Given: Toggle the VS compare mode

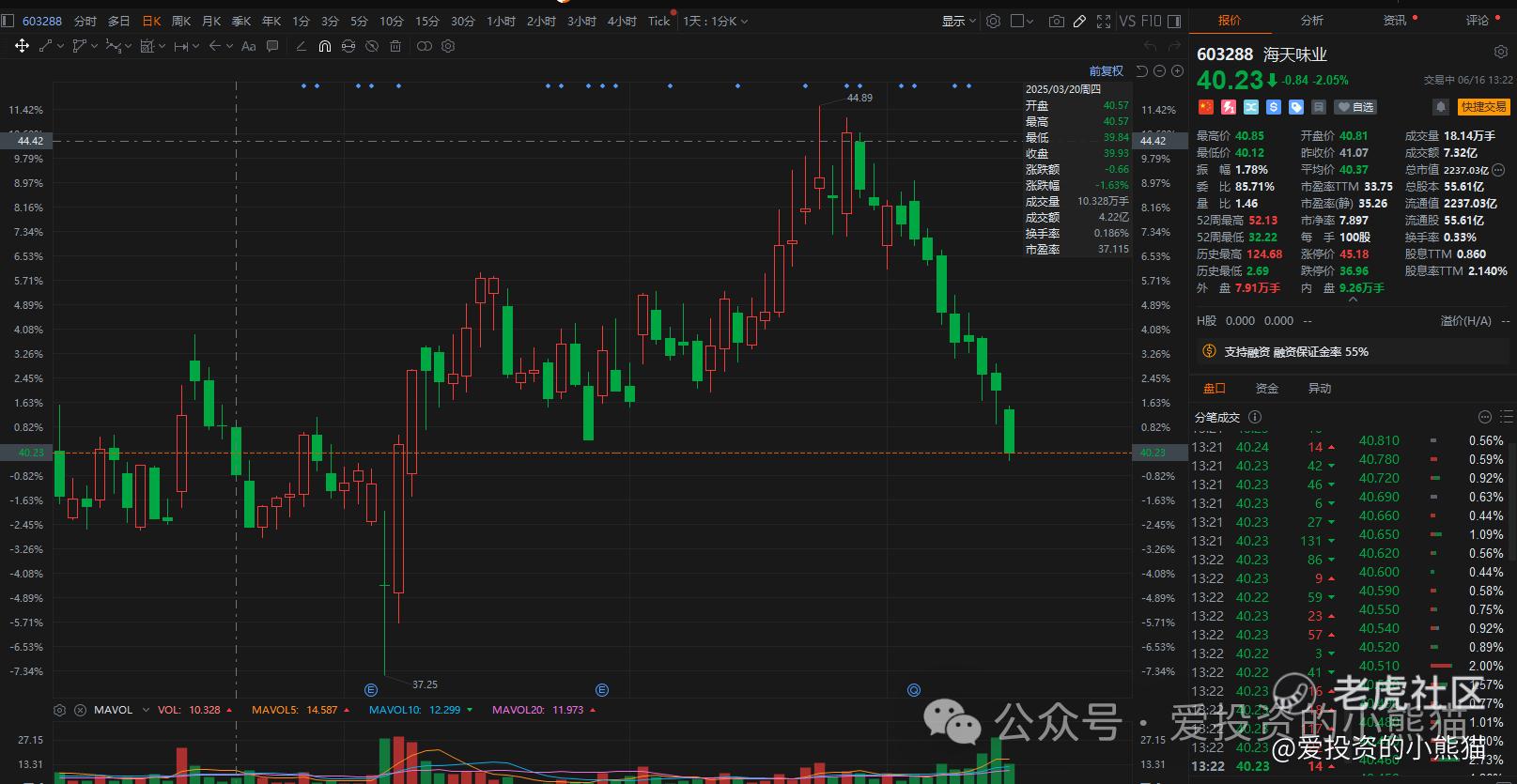Looking at the screenshot, I should click(x=1127, y=21).
